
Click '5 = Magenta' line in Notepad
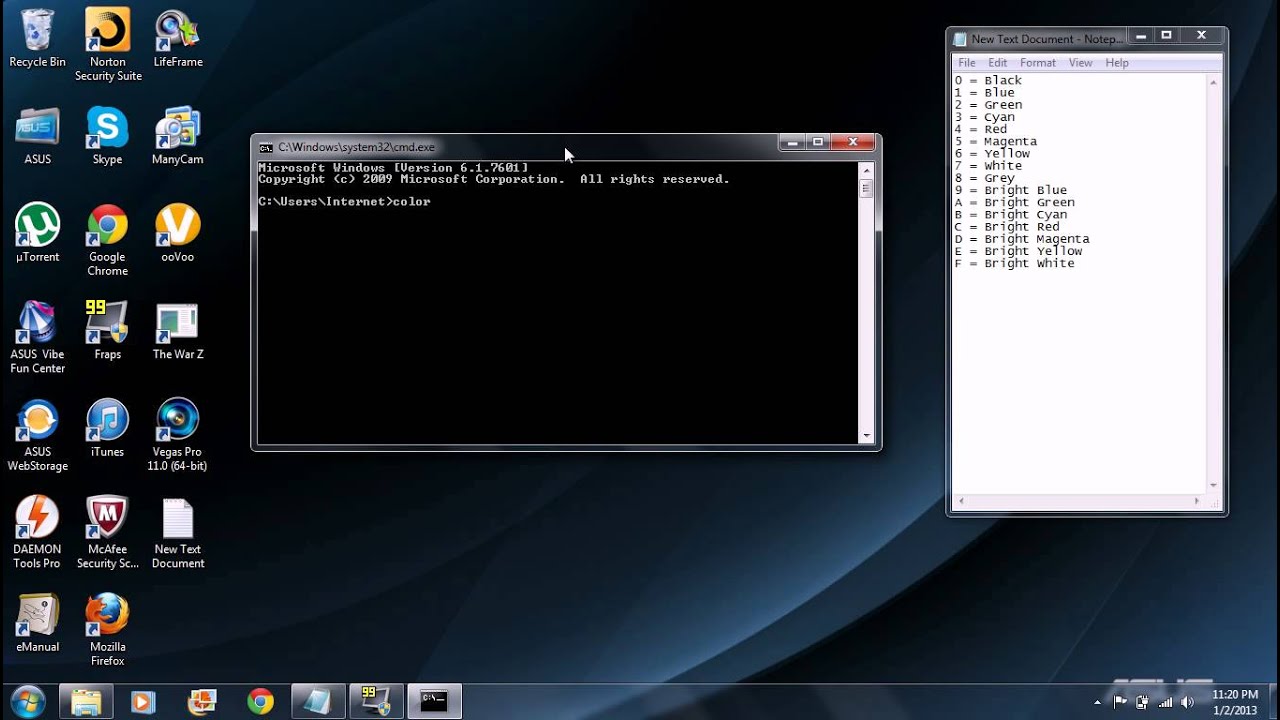click(x=996, y=141)
